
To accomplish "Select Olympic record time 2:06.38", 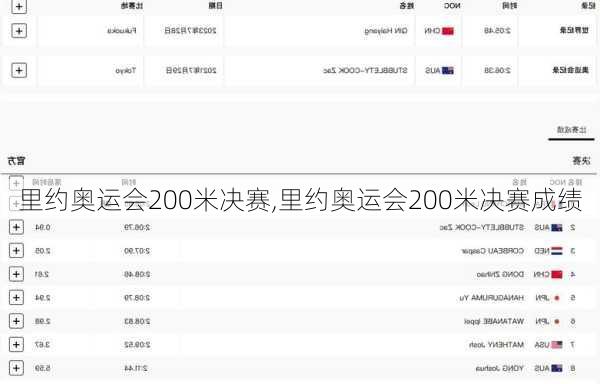I will click(x=497, y=70).
